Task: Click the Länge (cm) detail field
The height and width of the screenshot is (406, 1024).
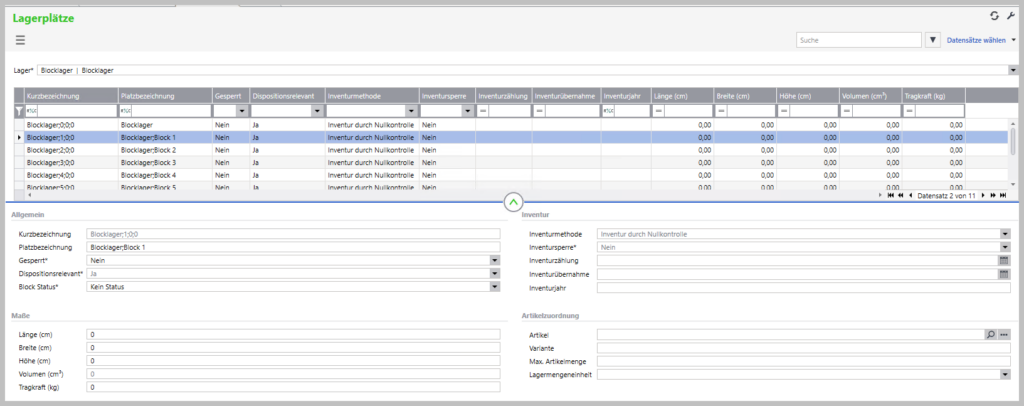Action: 293,334
